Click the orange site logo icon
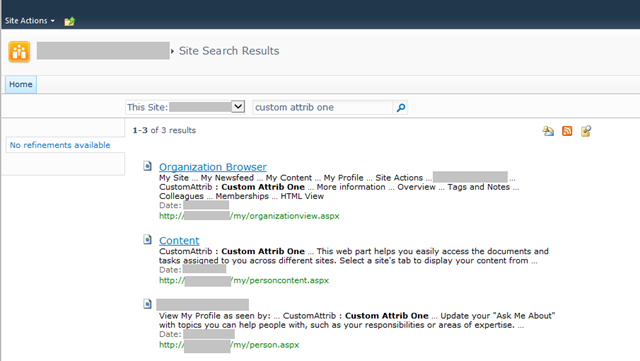640x361 pixels. tap(19, 52)
